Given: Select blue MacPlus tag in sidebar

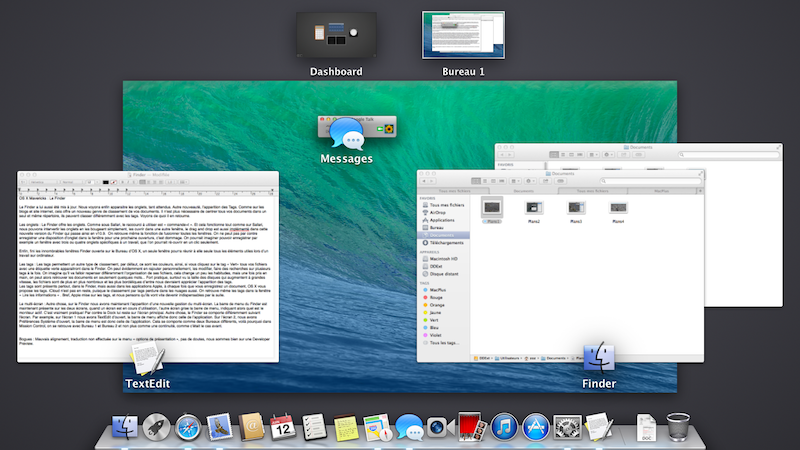Looking at the screenshot, I should [x=437, y=290].
